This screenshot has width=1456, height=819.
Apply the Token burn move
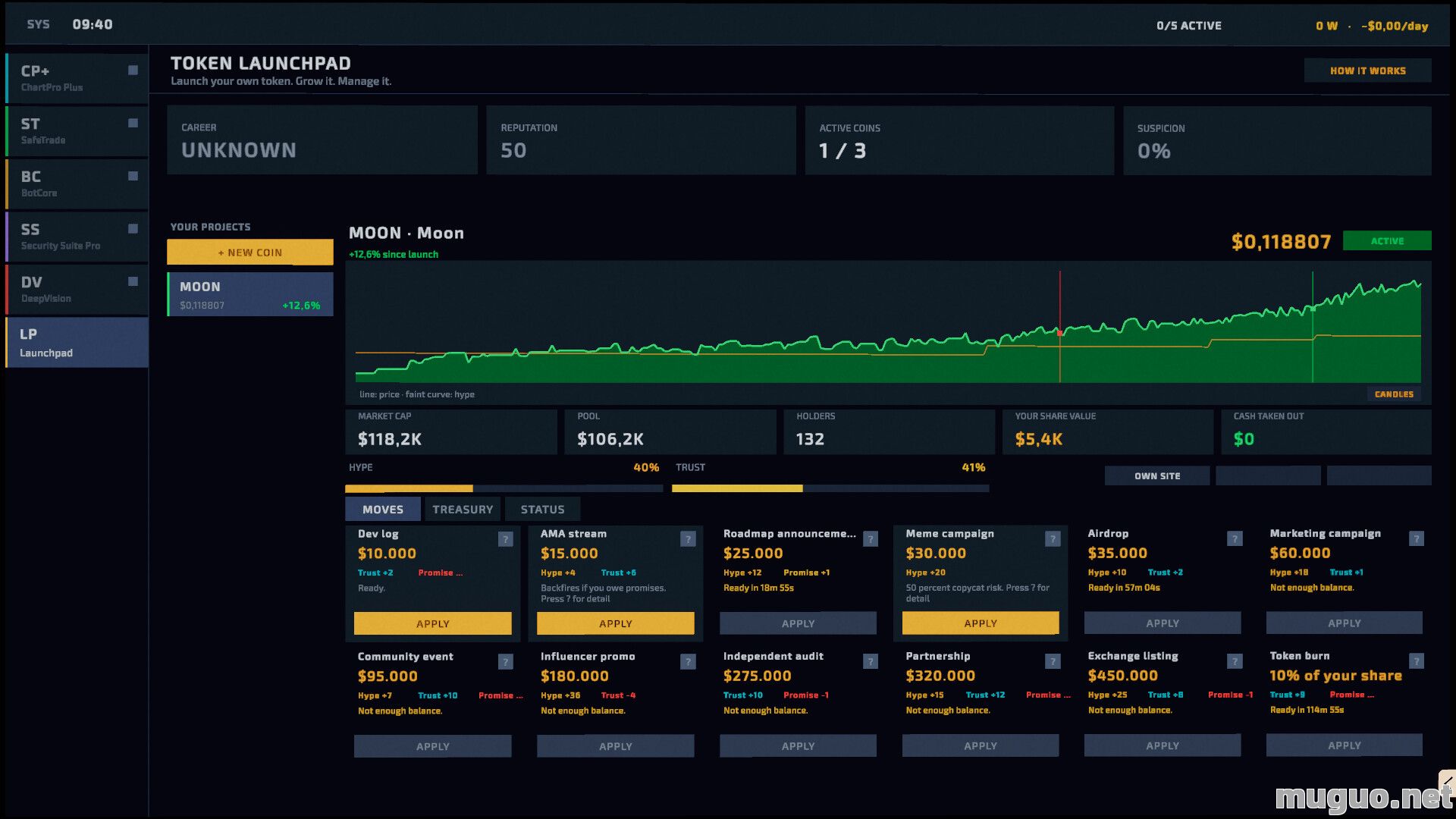point(1344,745)
